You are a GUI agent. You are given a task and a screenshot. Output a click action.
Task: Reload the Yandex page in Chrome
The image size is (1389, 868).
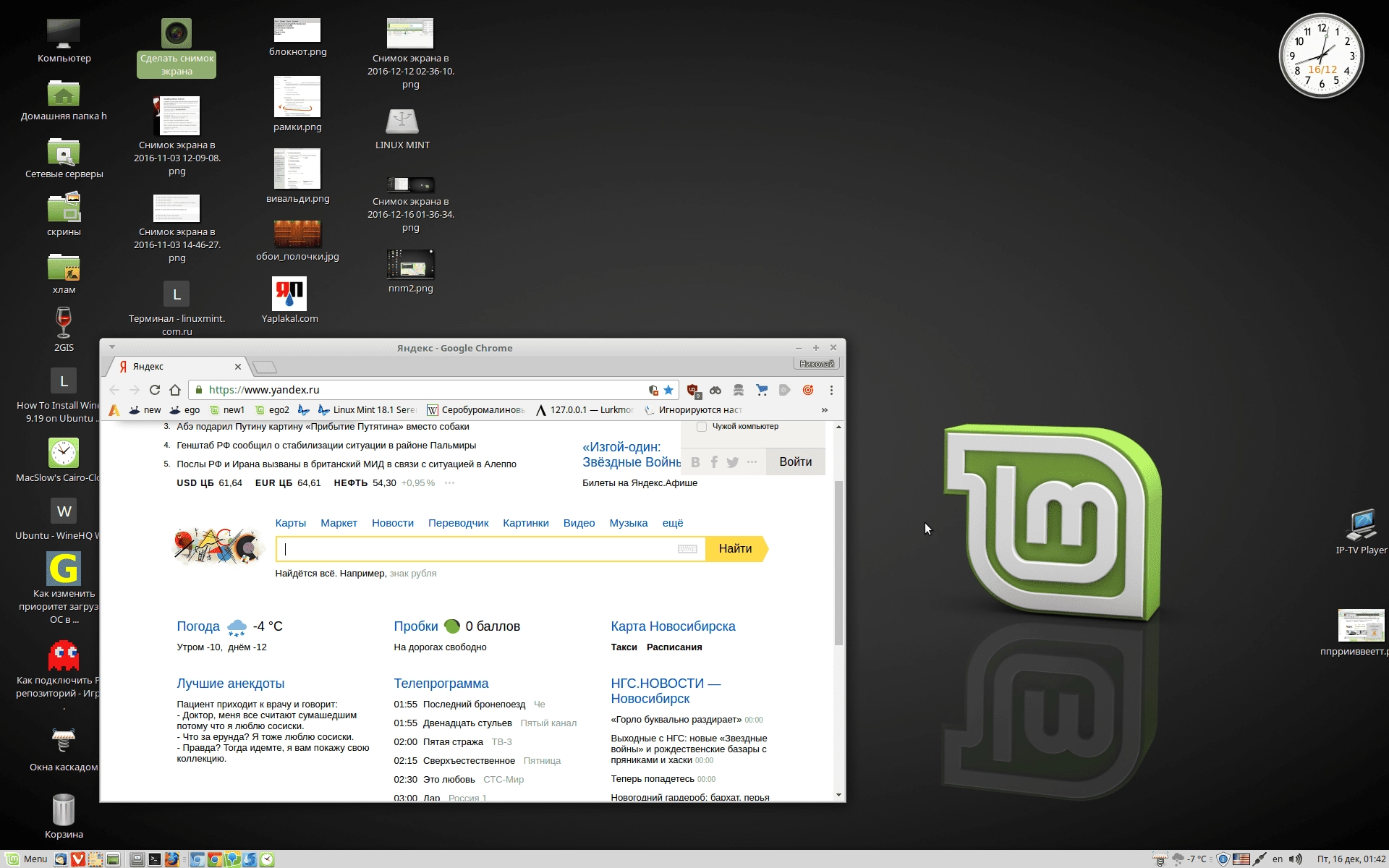tap(154, 390)
